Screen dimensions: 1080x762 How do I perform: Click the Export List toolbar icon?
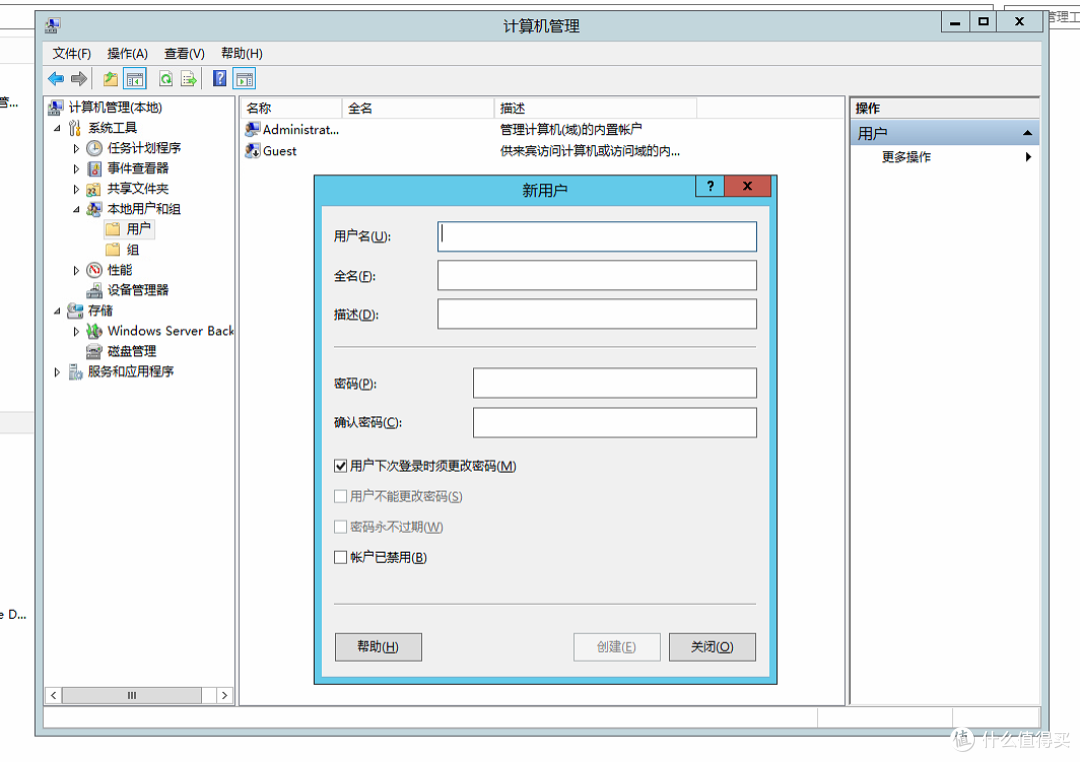[186, 78]
